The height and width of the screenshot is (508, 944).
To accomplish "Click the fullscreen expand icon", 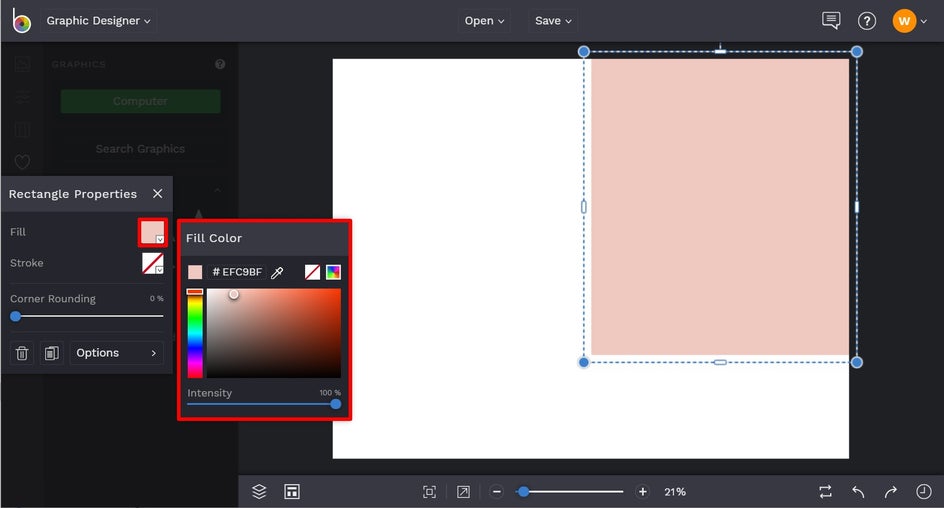I will point(463,492).
